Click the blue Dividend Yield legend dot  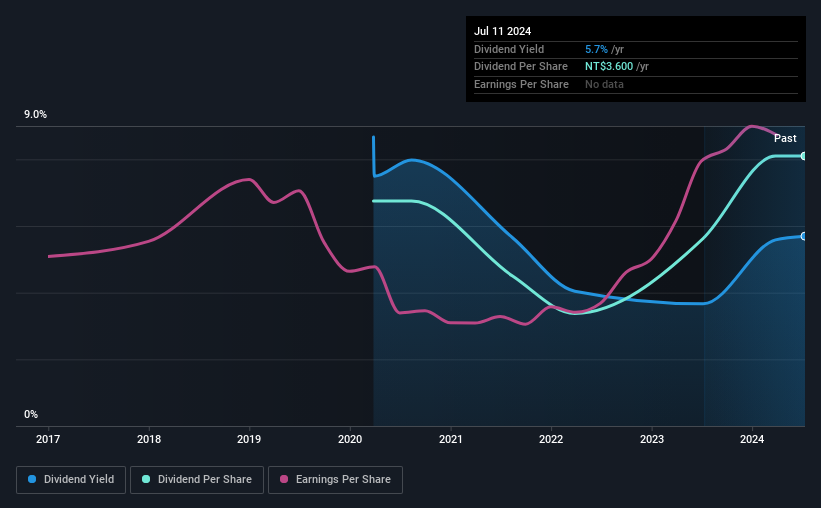(32, 479)
